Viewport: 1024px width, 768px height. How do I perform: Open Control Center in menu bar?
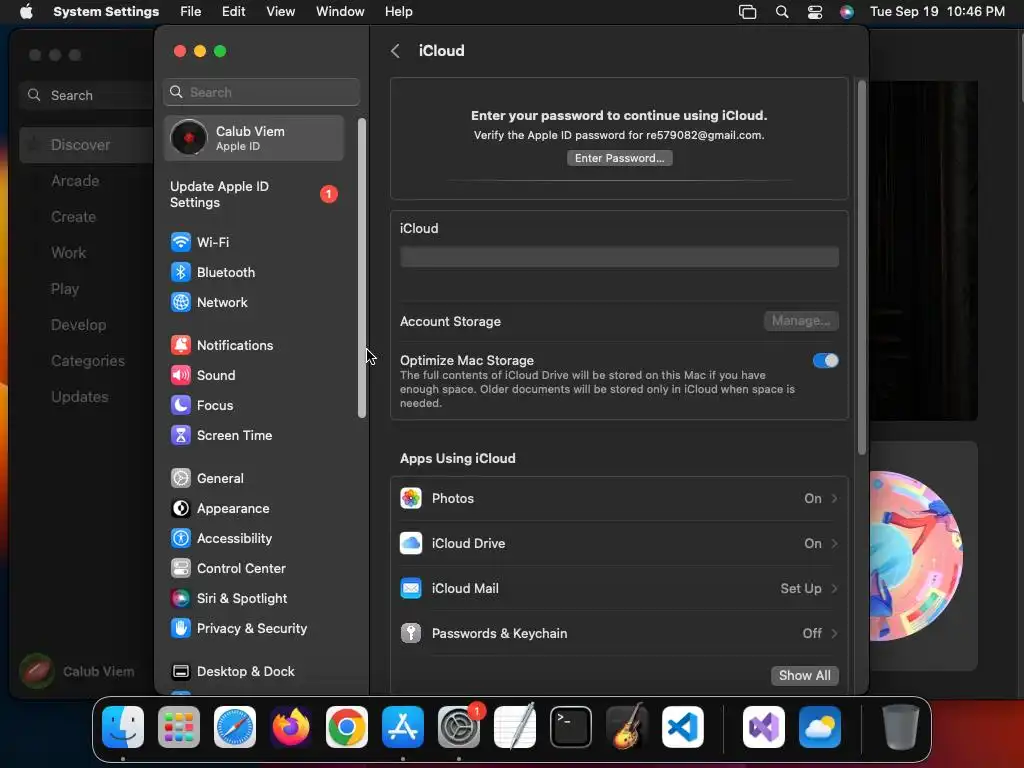click(x=814, y=12)
